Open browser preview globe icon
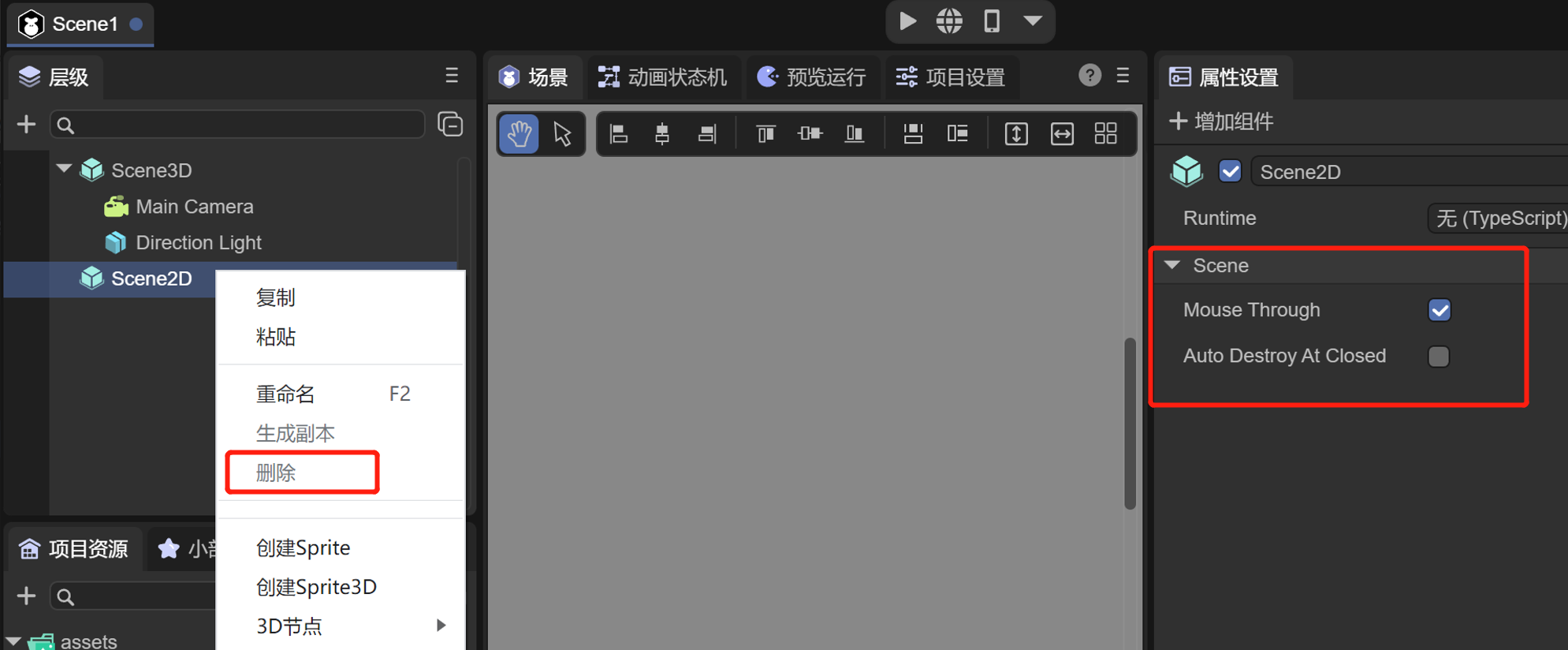 click(949, 21)
